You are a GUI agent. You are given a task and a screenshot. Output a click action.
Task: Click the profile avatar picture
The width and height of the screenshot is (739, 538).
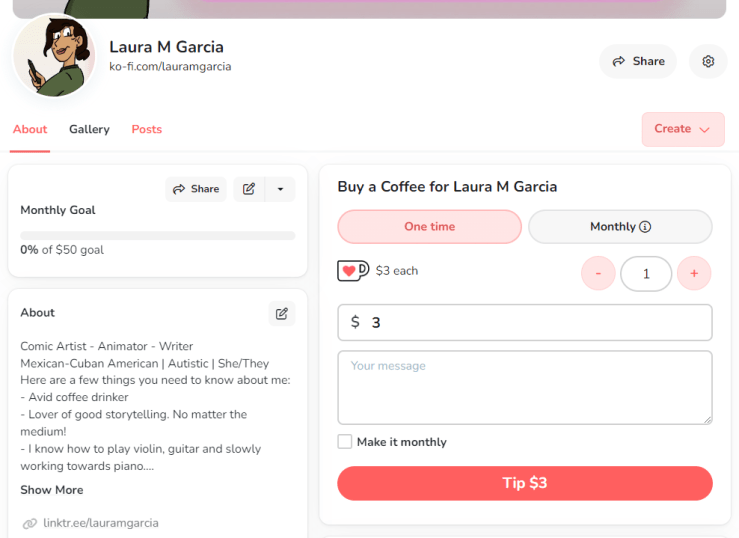pyautogui.click(x=54, y=56)
